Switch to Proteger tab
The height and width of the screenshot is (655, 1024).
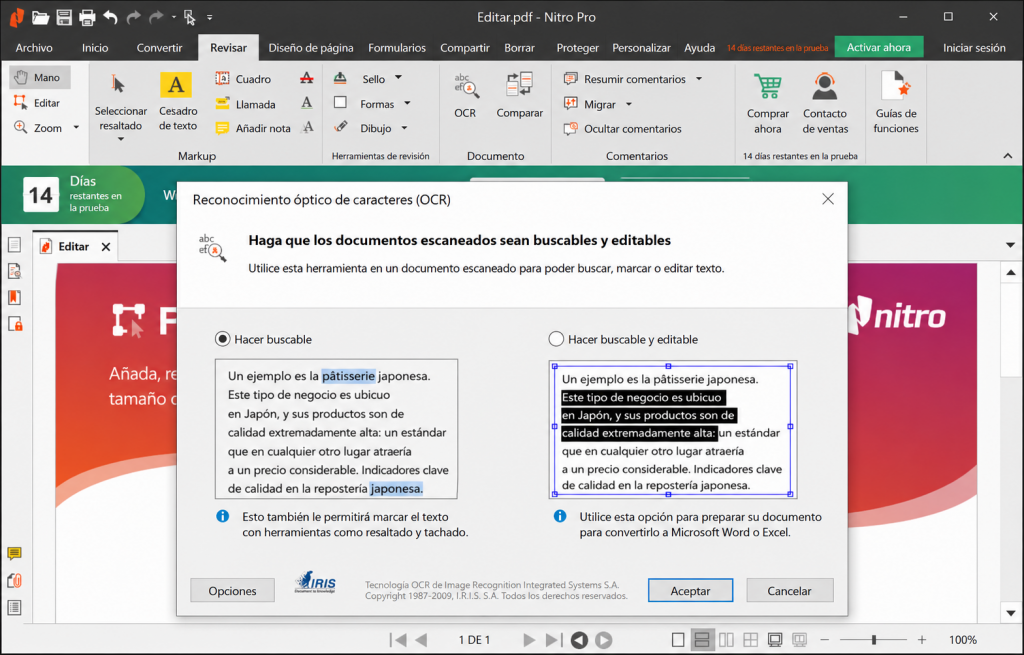tap(577, 48)
